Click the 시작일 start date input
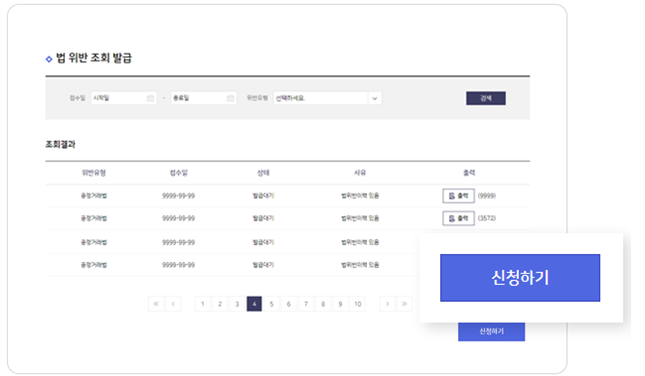Viewport: 645px width, 376px height. click(124, 98)
